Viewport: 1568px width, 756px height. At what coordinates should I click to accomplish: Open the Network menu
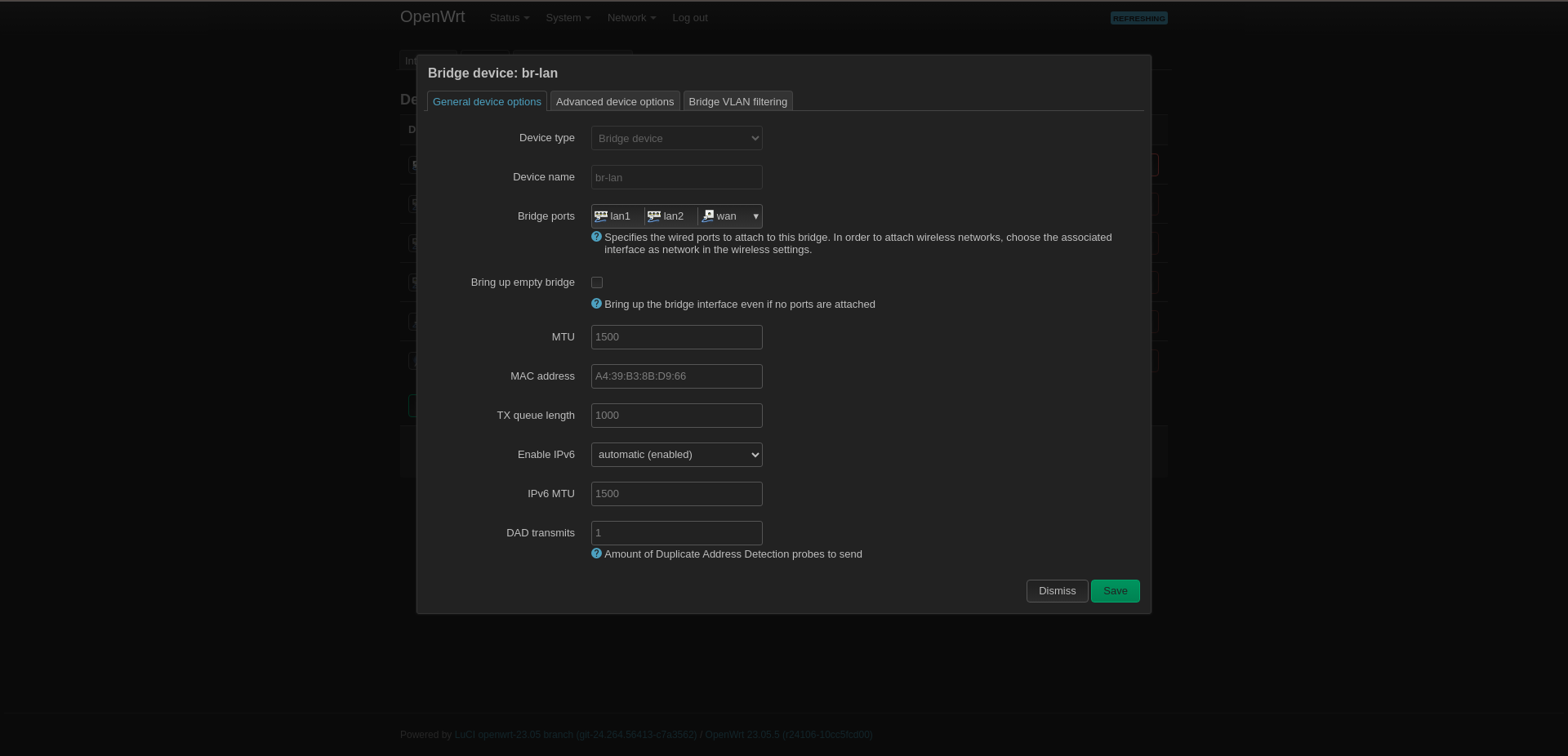[x=631, y=18]
